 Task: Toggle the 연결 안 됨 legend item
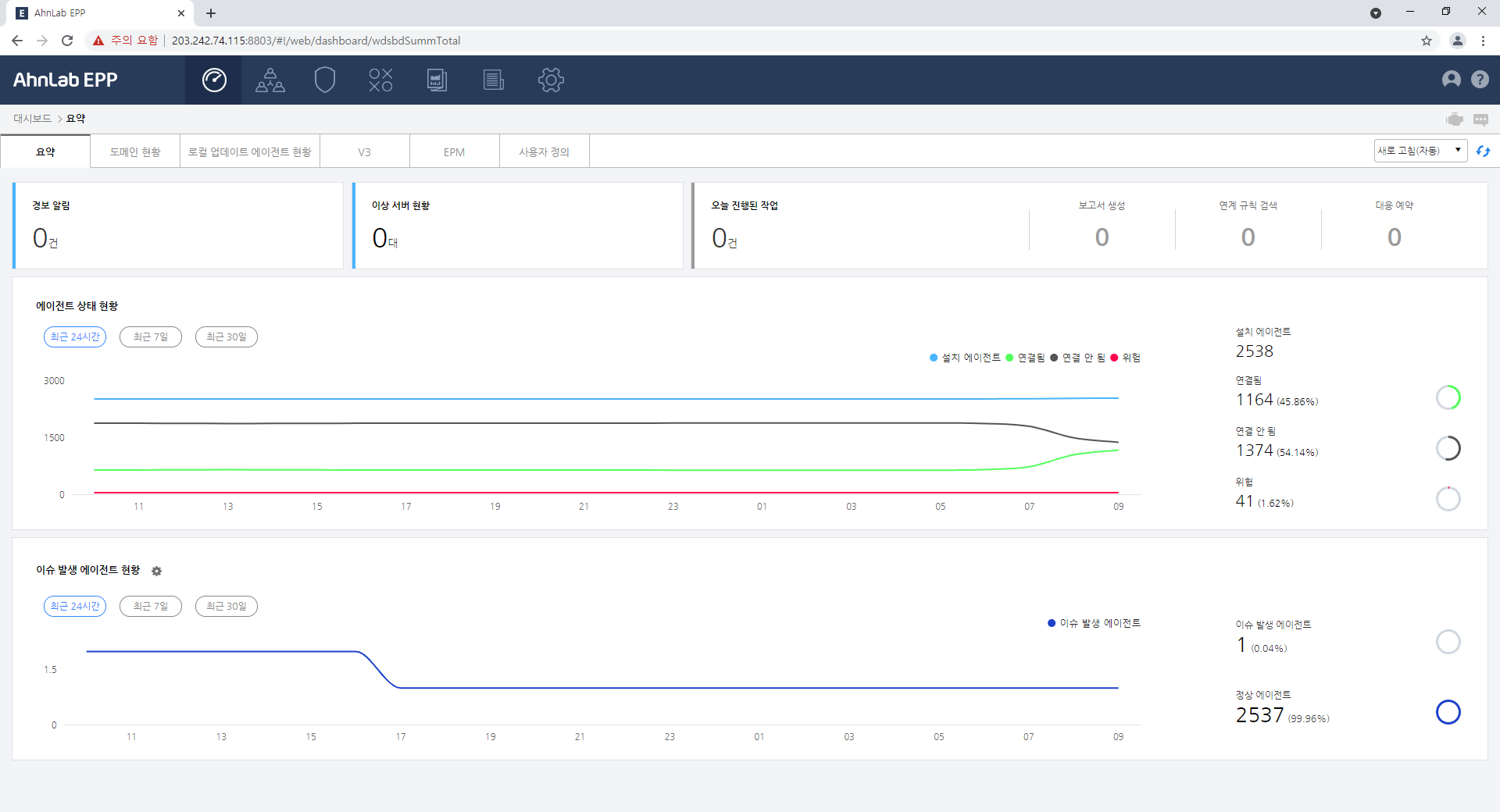point(1078,358)
